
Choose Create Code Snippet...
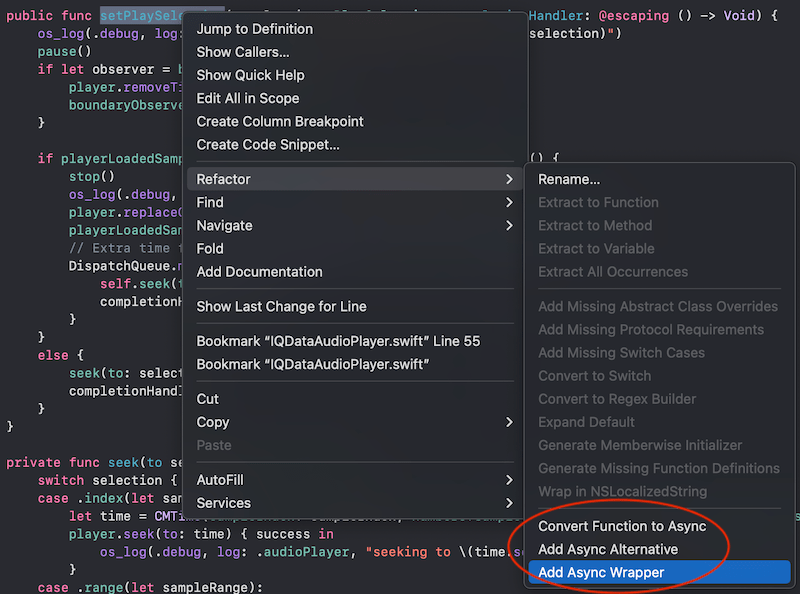point(268,144)
